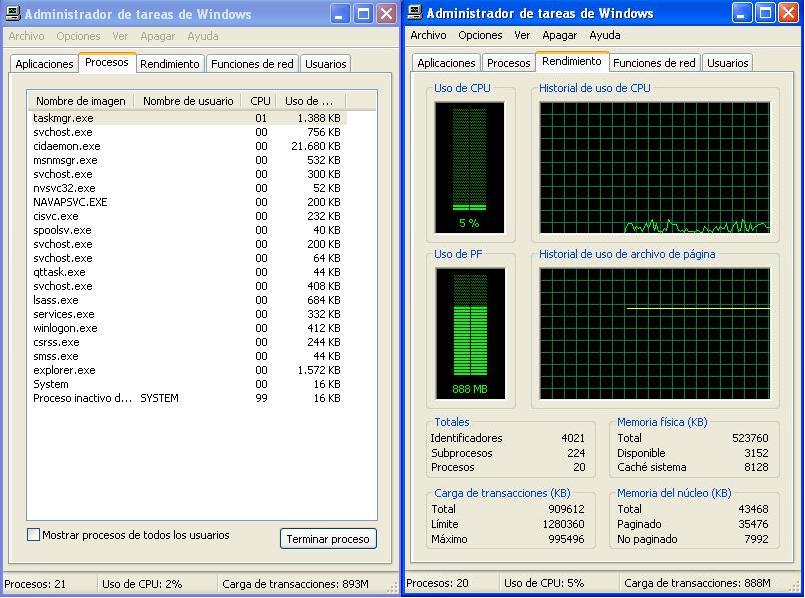805x598 pixels.
Task: Open Opciones menu in the left window
Action: tap(78, 36)
